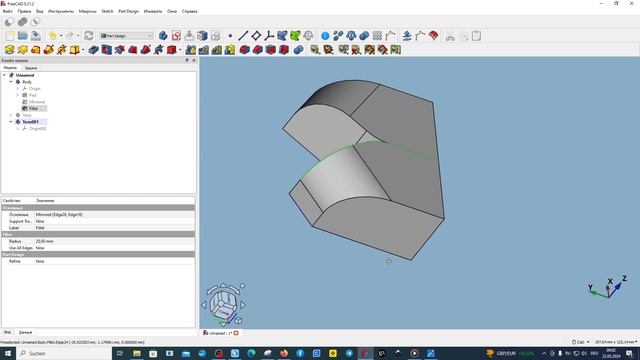Rotate view with navigation cube left arrow
Image resolution: width=640 pixels, height=360 pixels.
point(204,304)
